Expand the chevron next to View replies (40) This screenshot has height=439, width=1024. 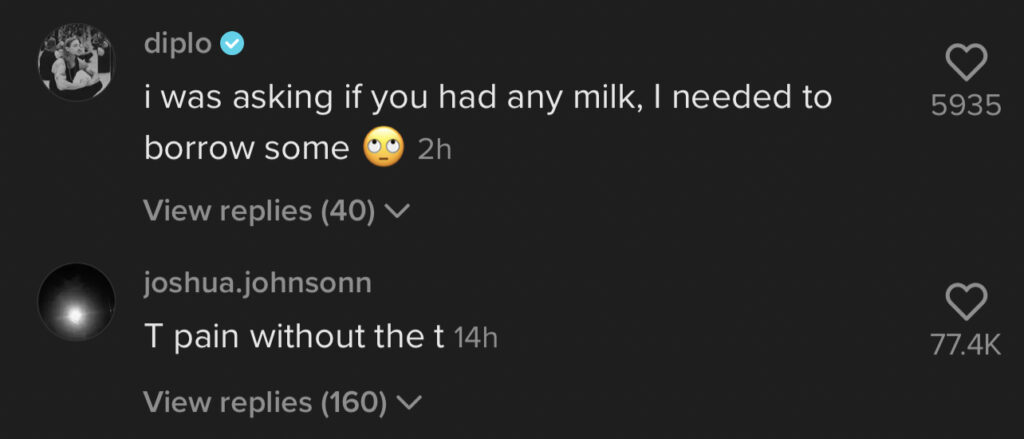[x=399, y=211]
